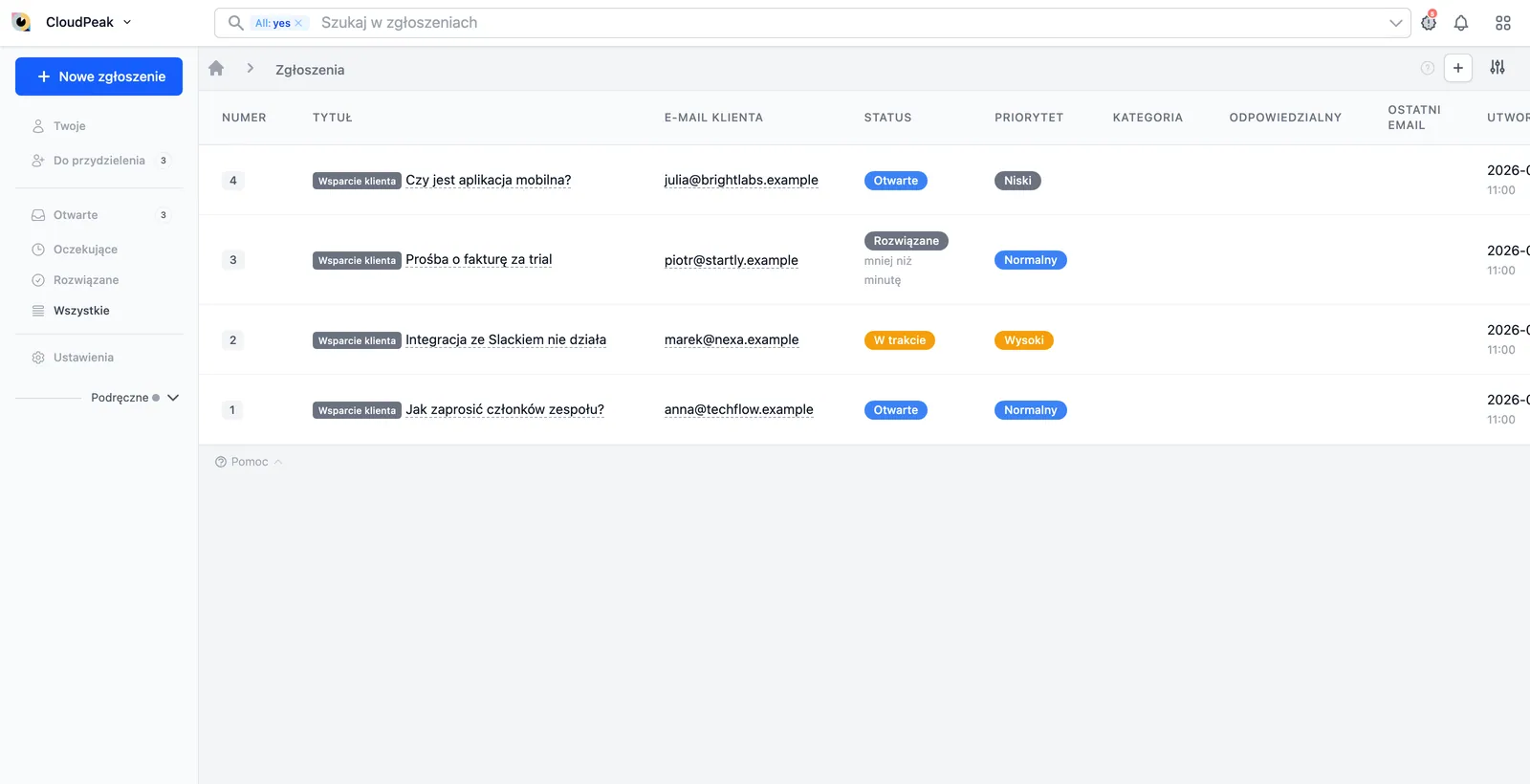Viewport: 1530px width, 784px height.
Task: Open list settings sliders icon
Action: point(1497,68)
